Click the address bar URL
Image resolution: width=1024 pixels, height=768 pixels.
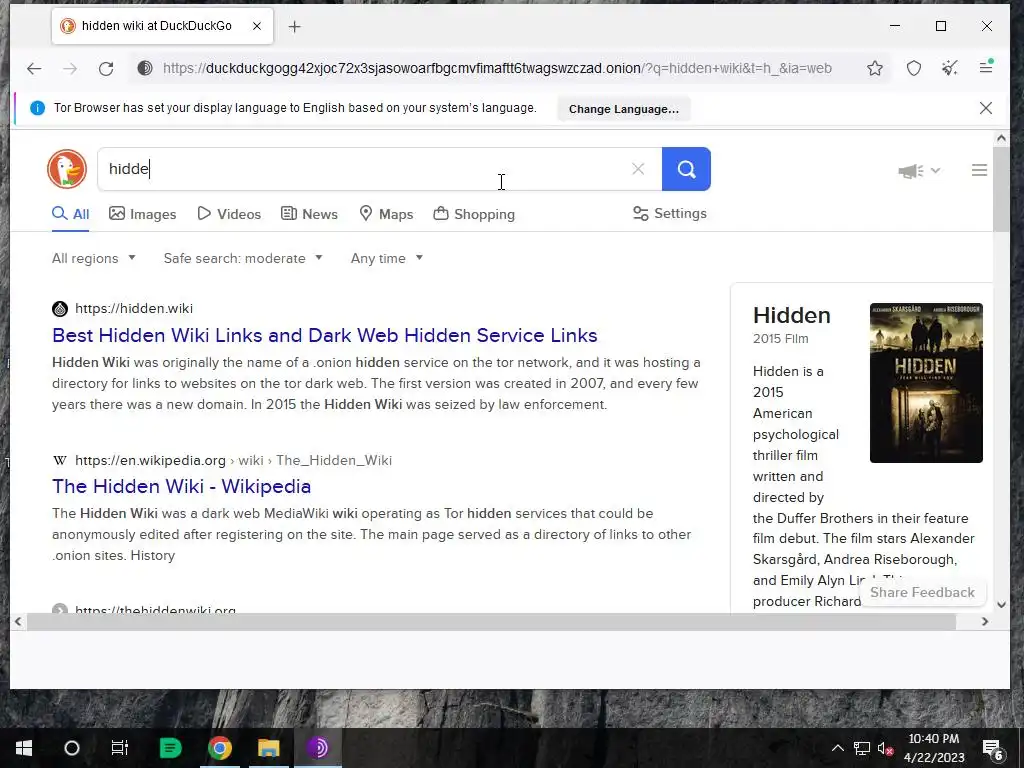[x=497, y=68]
